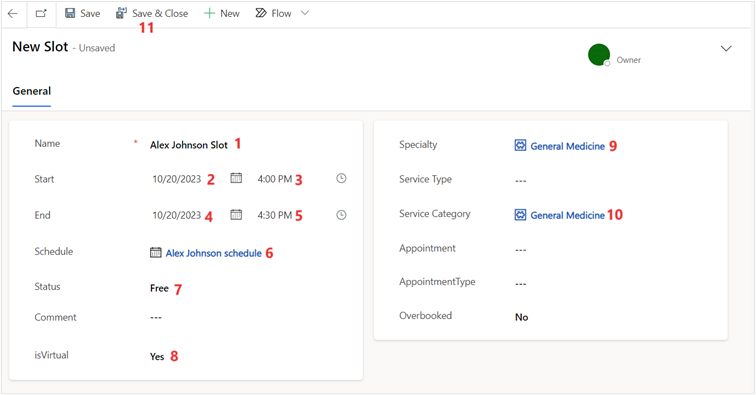Viewport: 756px width, 395px height.
Task: Open the End date calendar picker
Action: click(x=236, y=214)
